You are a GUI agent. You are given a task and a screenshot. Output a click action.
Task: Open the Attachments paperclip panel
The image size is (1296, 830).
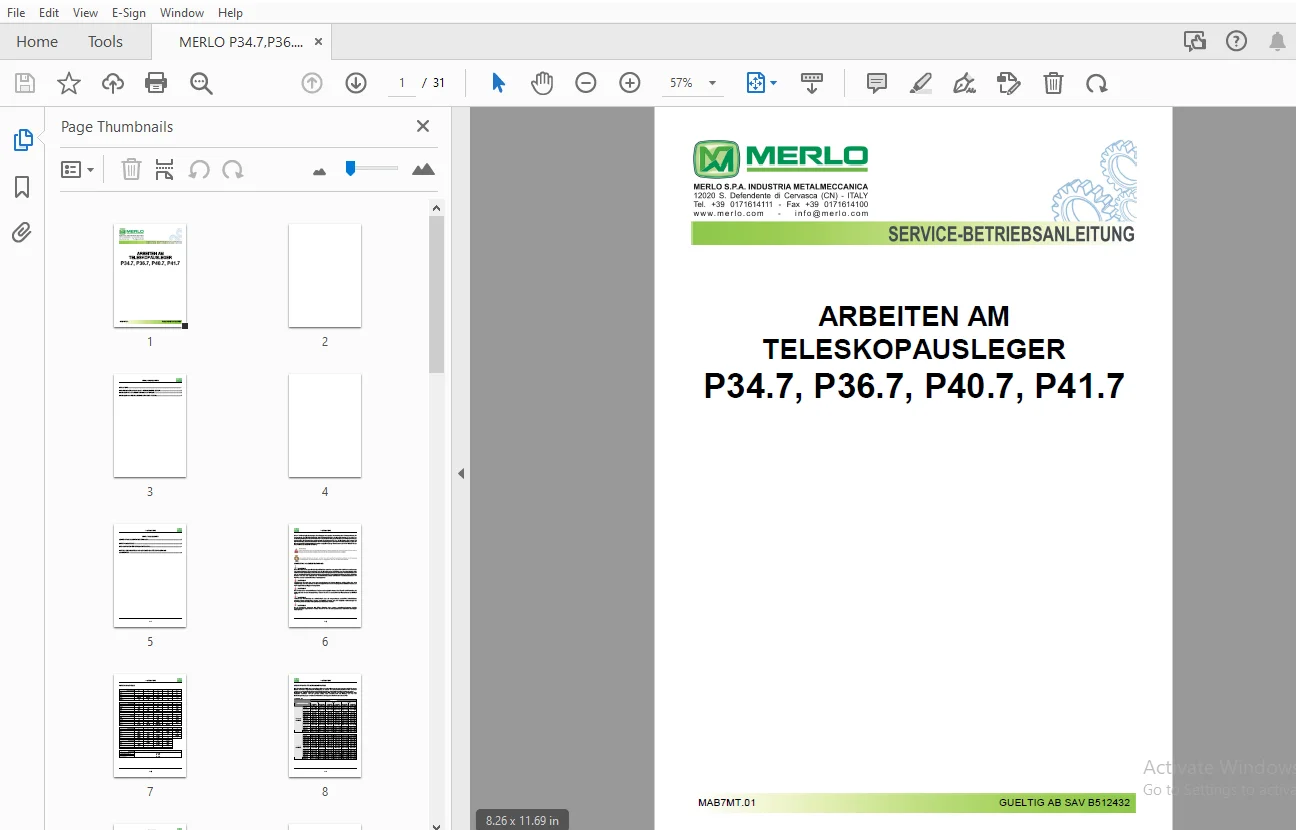(x=22, y=233)
